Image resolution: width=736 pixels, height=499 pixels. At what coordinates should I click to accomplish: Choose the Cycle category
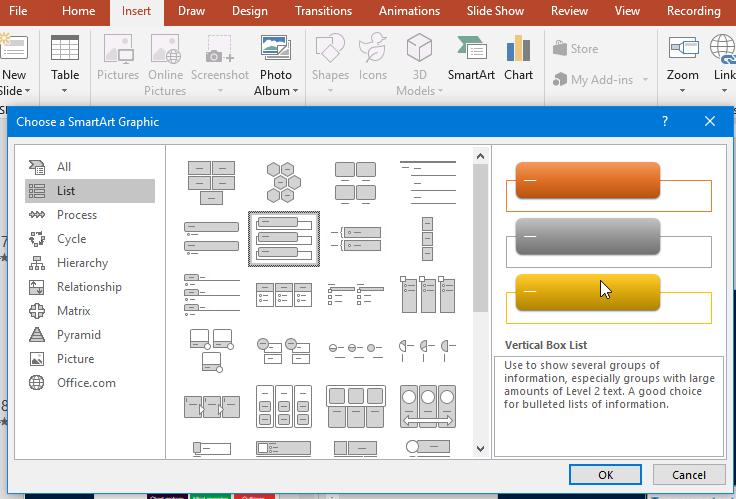pos(90,238)
